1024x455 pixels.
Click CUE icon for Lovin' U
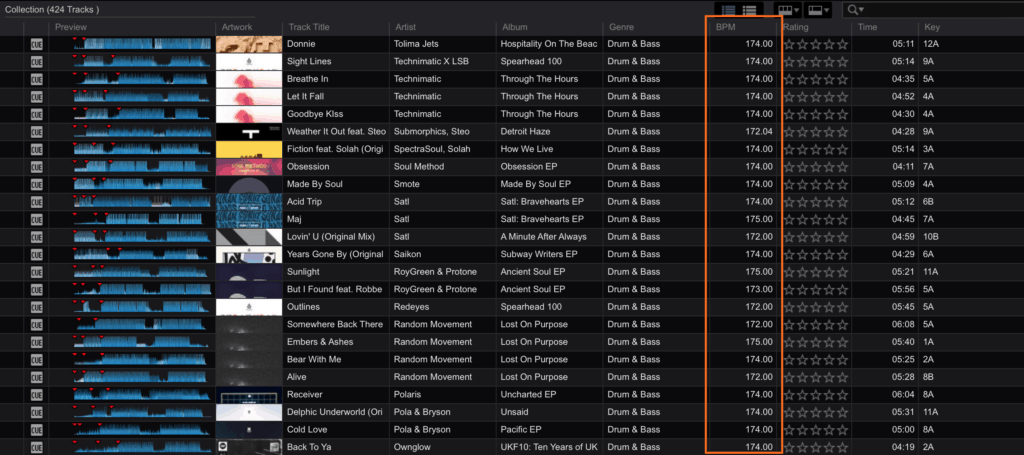tap(36, 237)
